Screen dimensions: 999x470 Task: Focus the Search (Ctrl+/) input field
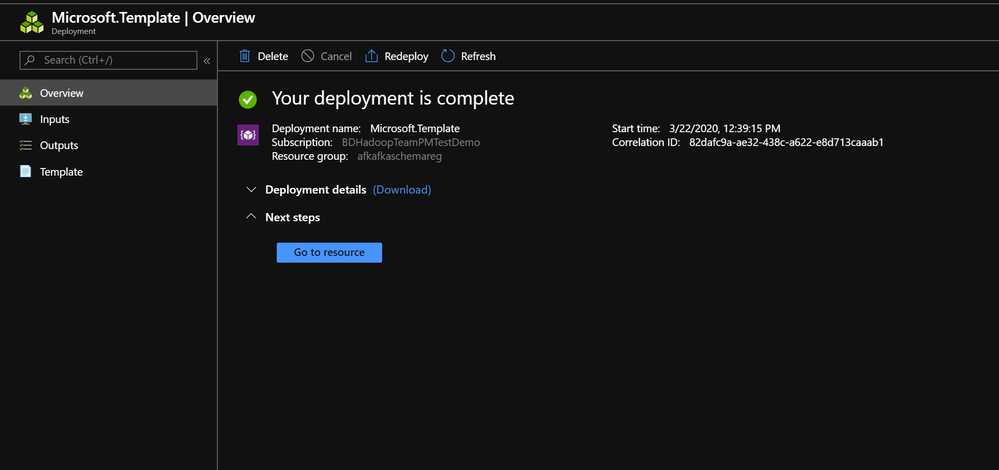[x=108, y=60]
